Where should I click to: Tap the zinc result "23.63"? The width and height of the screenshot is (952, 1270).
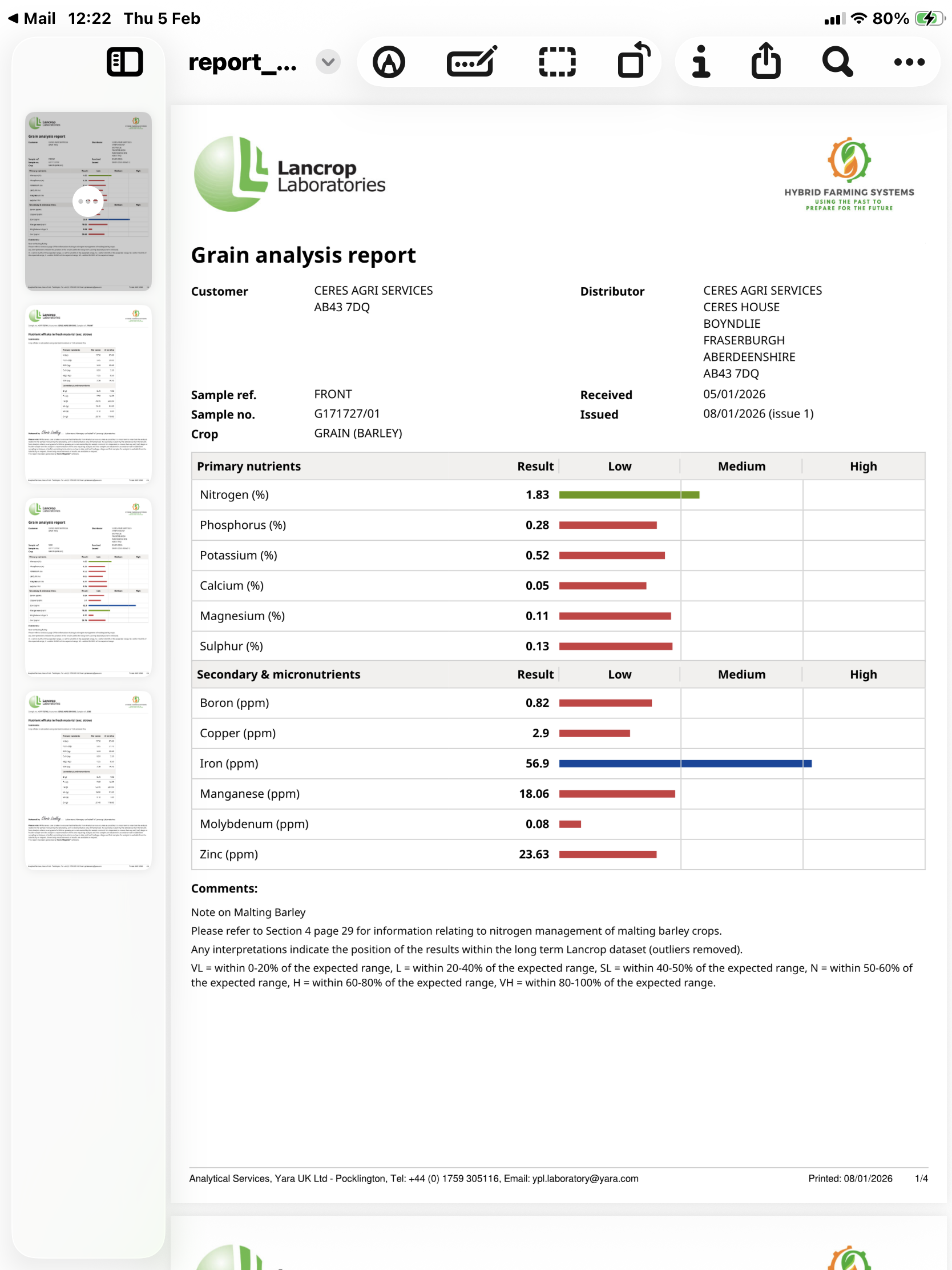click(x=534, y=854)
